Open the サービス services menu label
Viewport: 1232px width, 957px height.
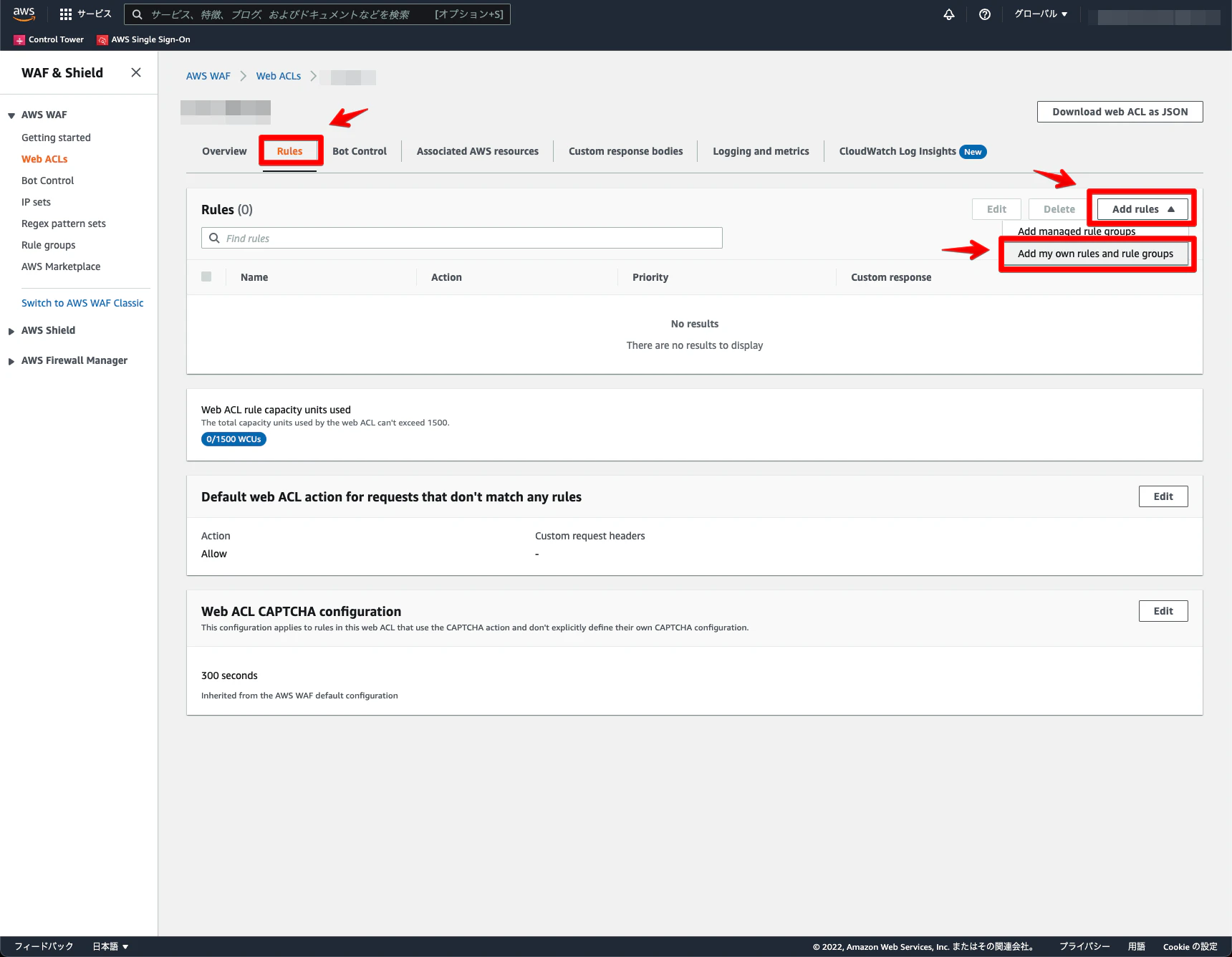coord(95,14)
